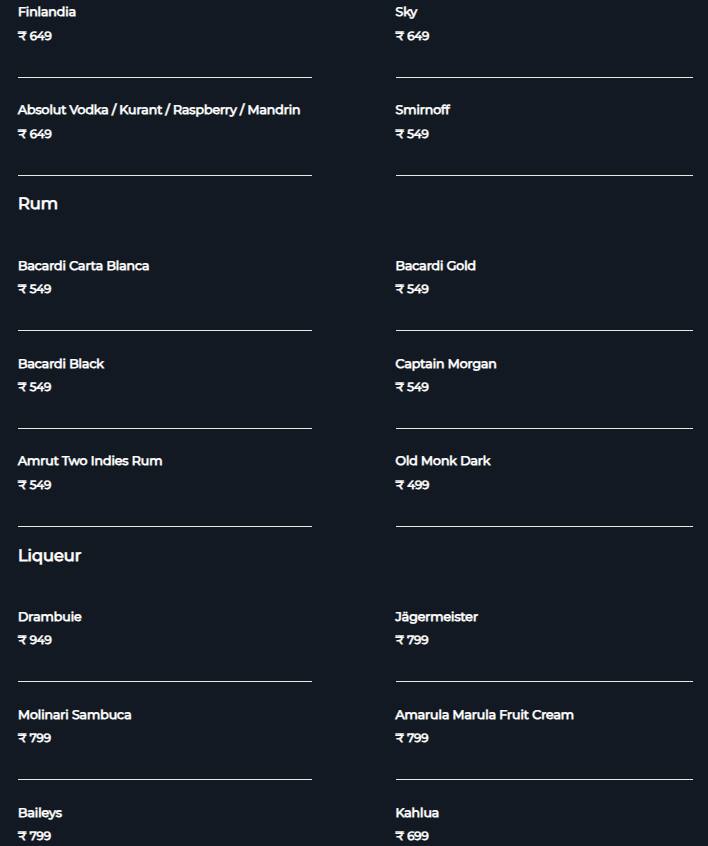Select Bacardi Black rum
This screenshot has width=708, height=846.
click(61, 364)
